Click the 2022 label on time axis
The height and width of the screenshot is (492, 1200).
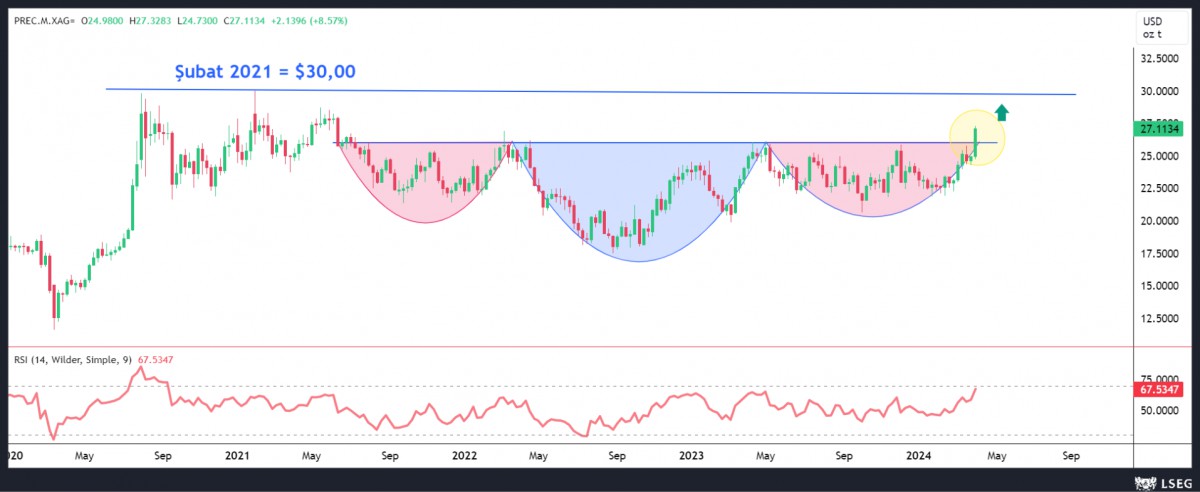tap(464, 455)
